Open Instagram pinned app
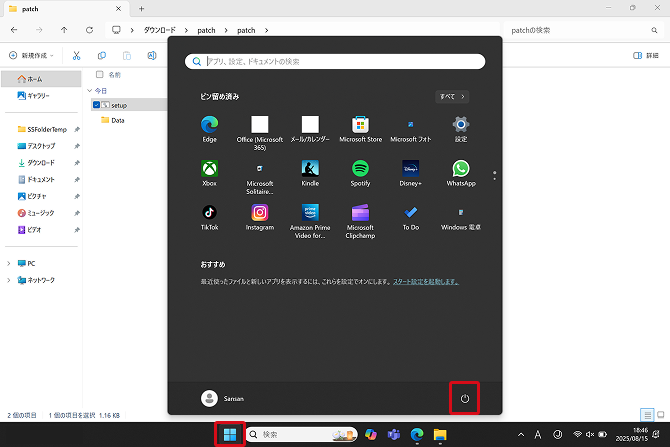Viewport: 670px width, 447px height. [259, 217]
